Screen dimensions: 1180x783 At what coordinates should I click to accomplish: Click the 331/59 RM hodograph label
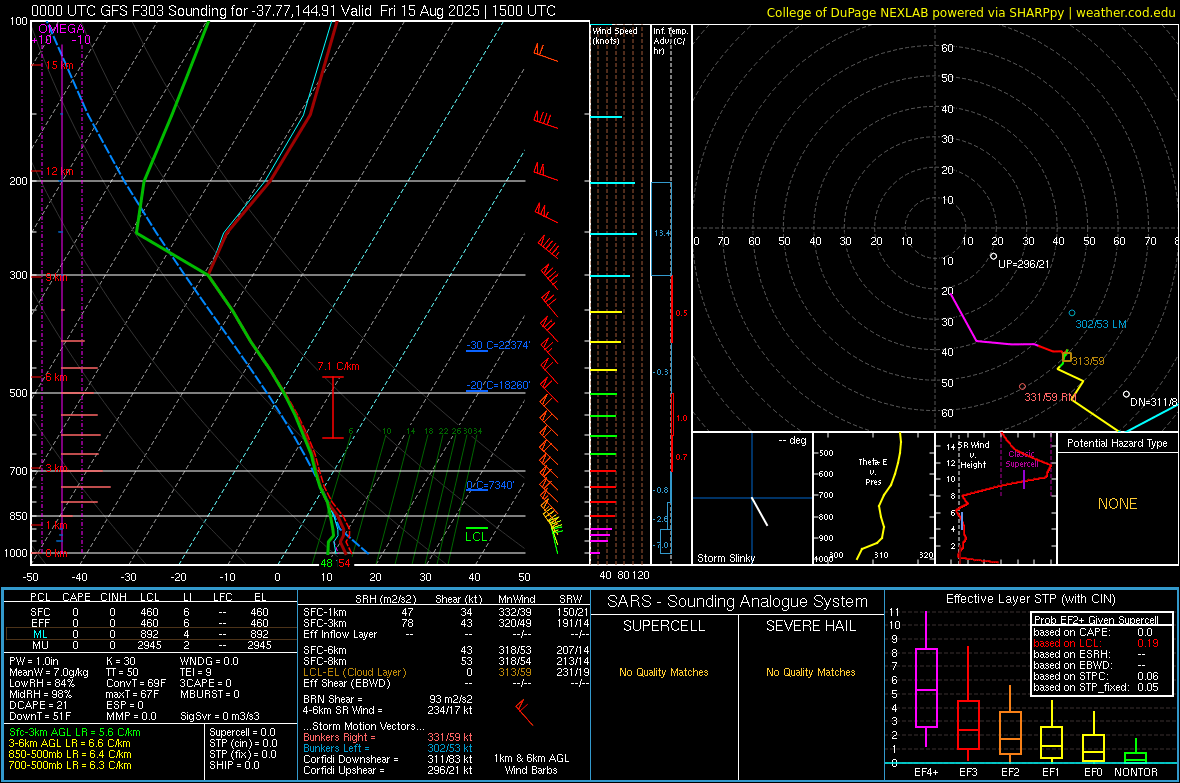pos(1050,397)
